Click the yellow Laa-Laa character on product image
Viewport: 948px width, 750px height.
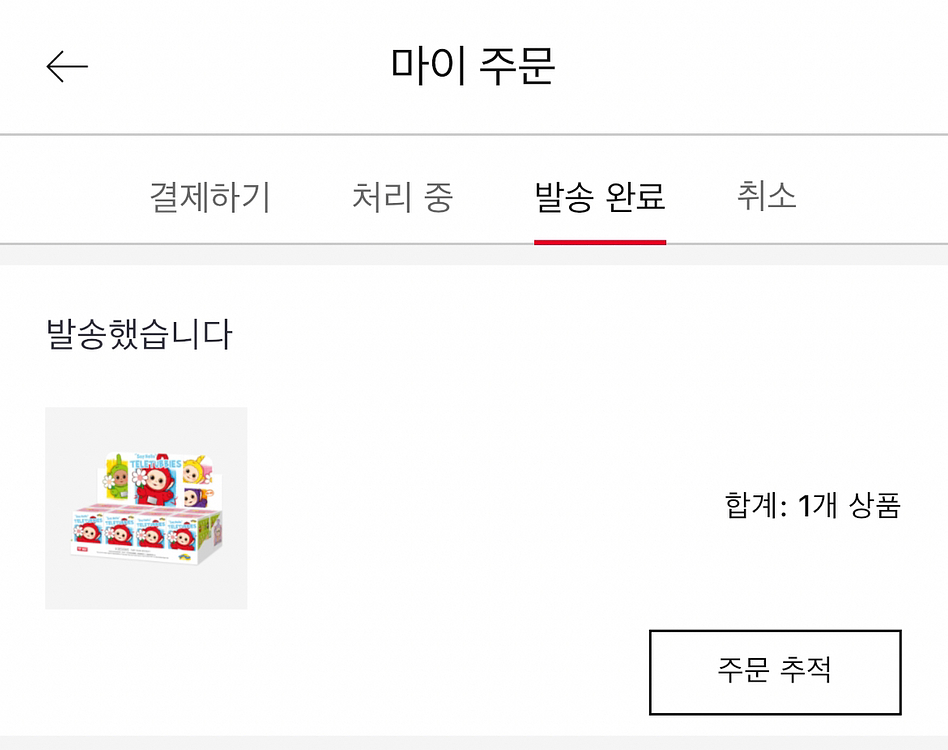[198, 470]
